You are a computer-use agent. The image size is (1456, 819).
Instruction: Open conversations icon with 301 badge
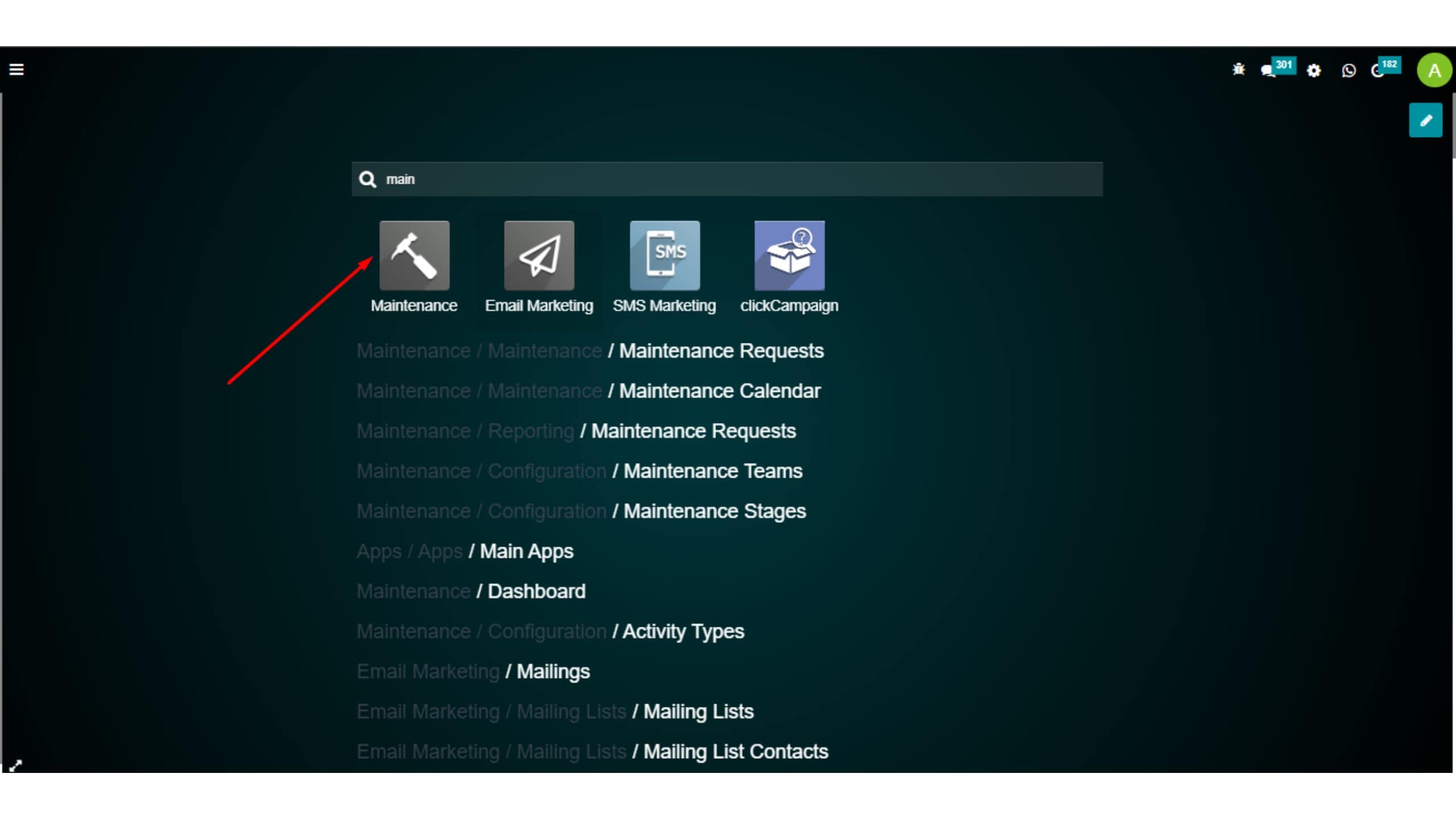[1268, 71]
